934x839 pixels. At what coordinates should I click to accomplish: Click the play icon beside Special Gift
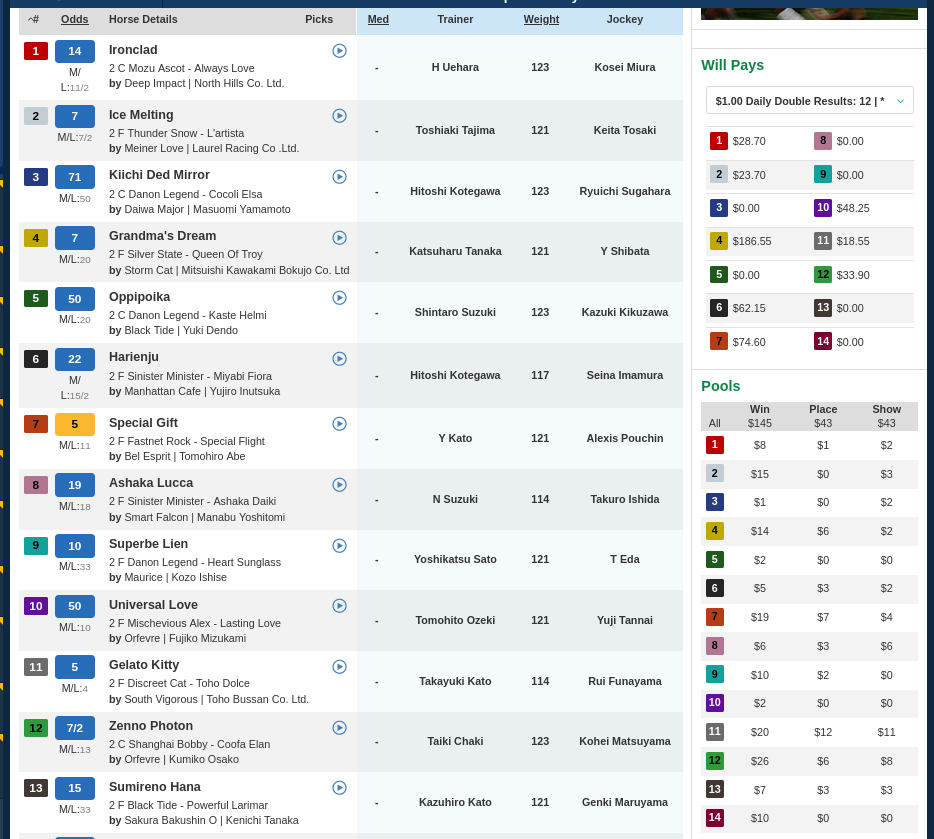click(339, 423)
